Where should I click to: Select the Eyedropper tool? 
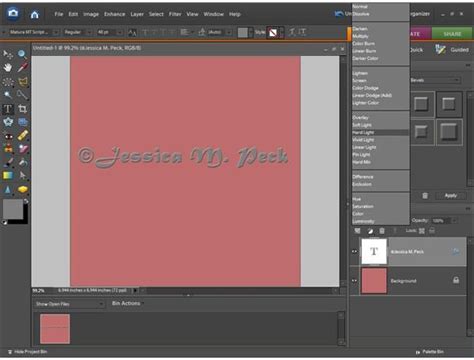[22, 68]
